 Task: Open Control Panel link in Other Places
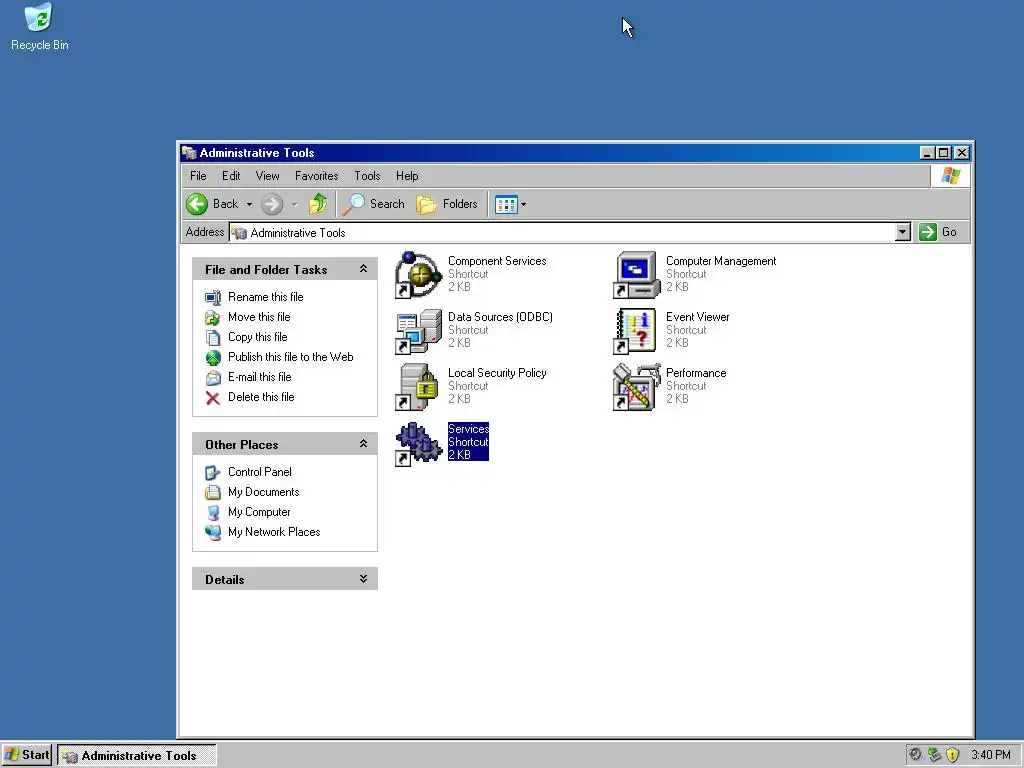(259, 472)
